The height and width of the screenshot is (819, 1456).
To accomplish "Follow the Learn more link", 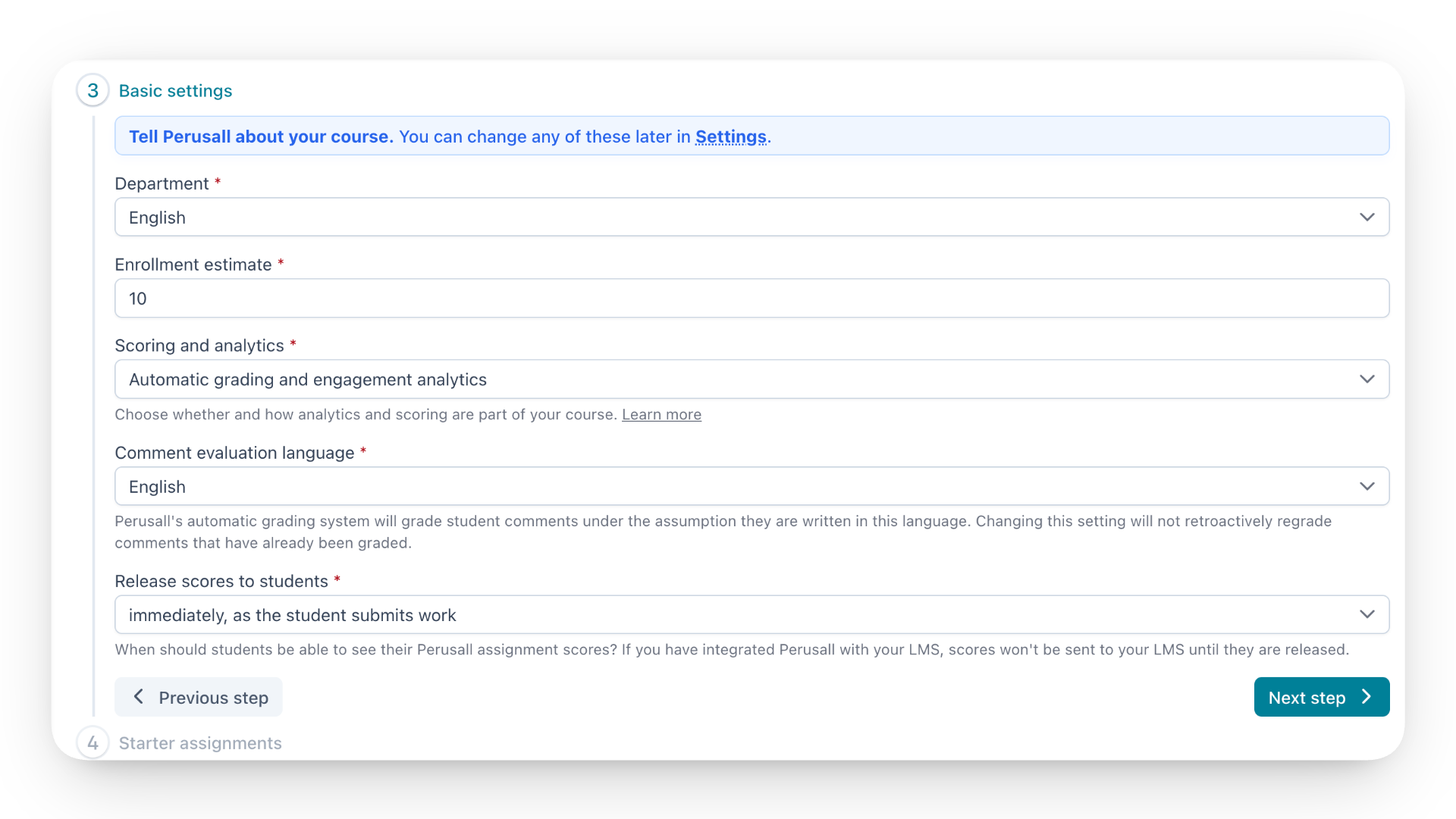I will tap(661, 415).
